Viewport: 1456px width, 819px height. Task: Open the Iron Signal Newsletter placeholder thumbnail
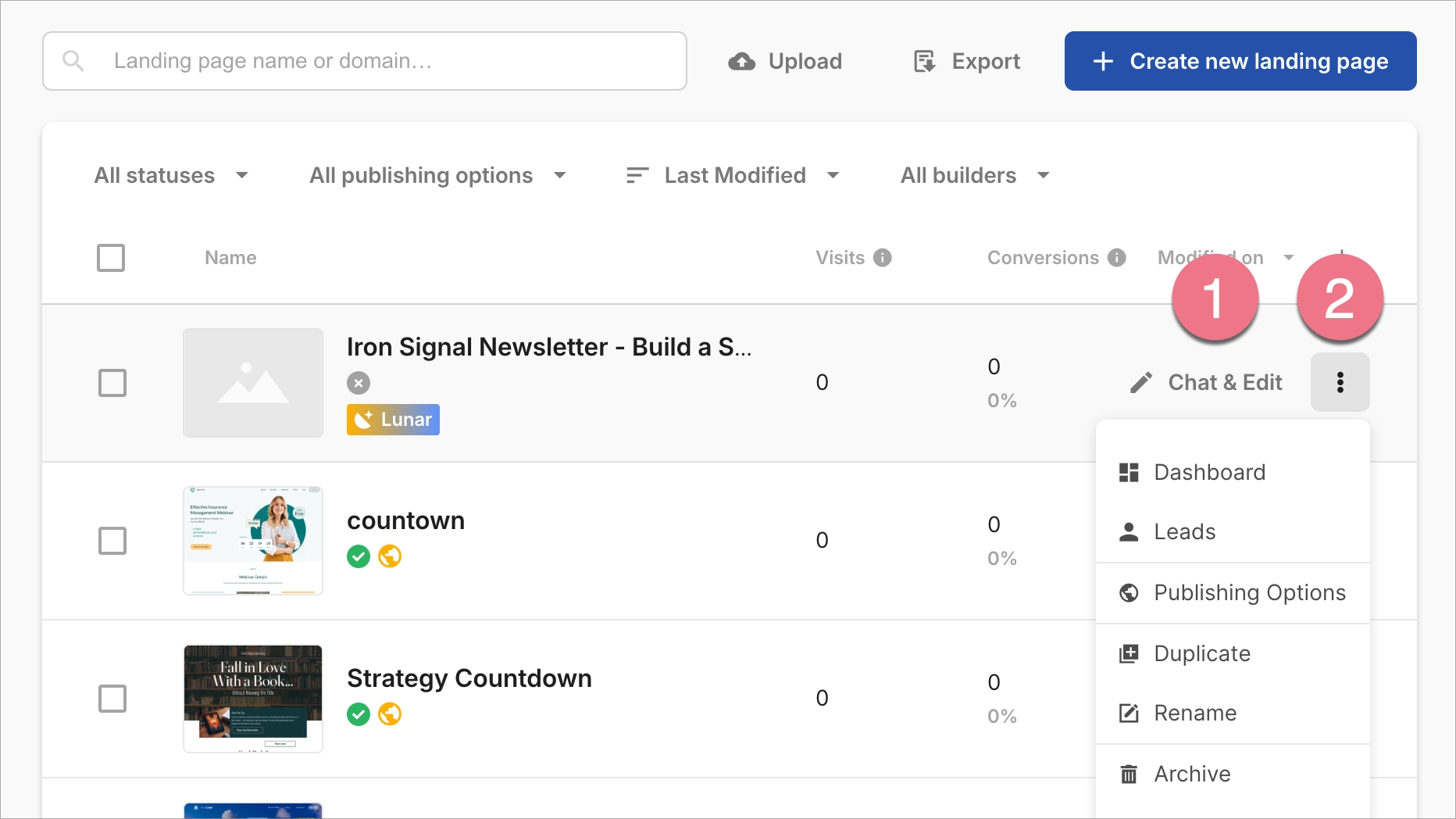253,383
